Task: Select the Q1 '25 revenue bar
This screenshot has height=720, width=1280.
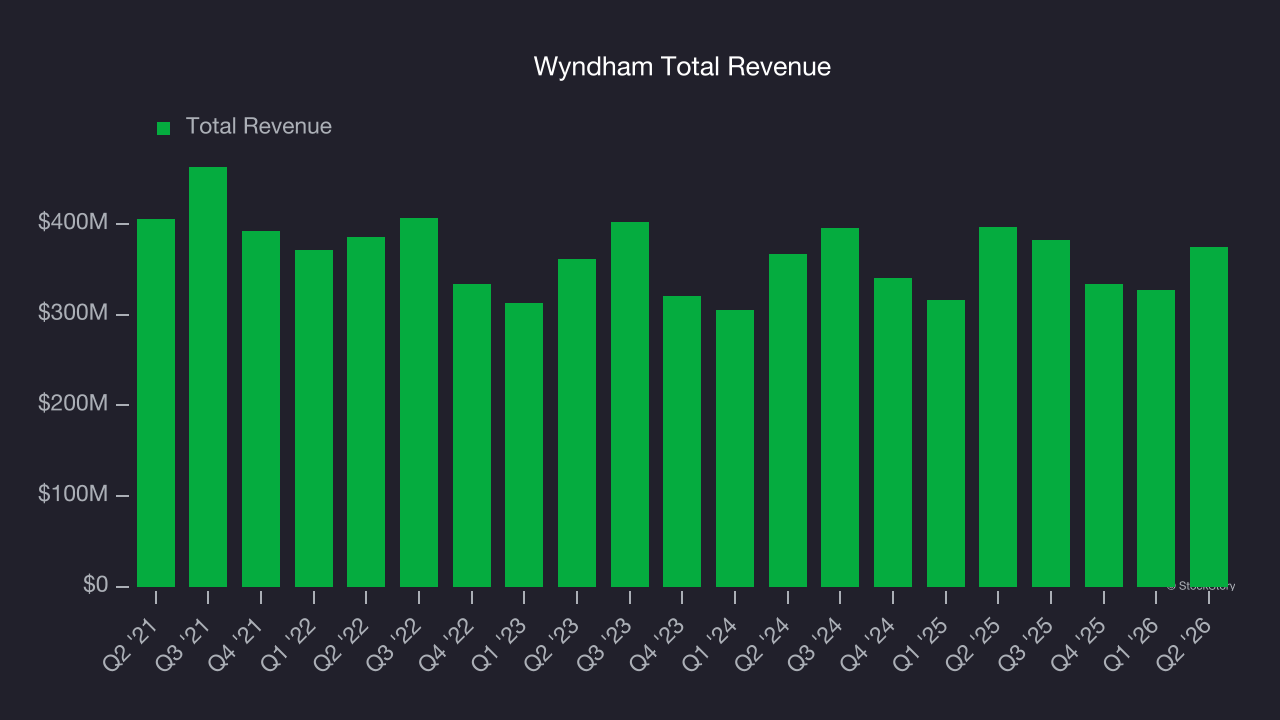Action: tap(946, 443)
